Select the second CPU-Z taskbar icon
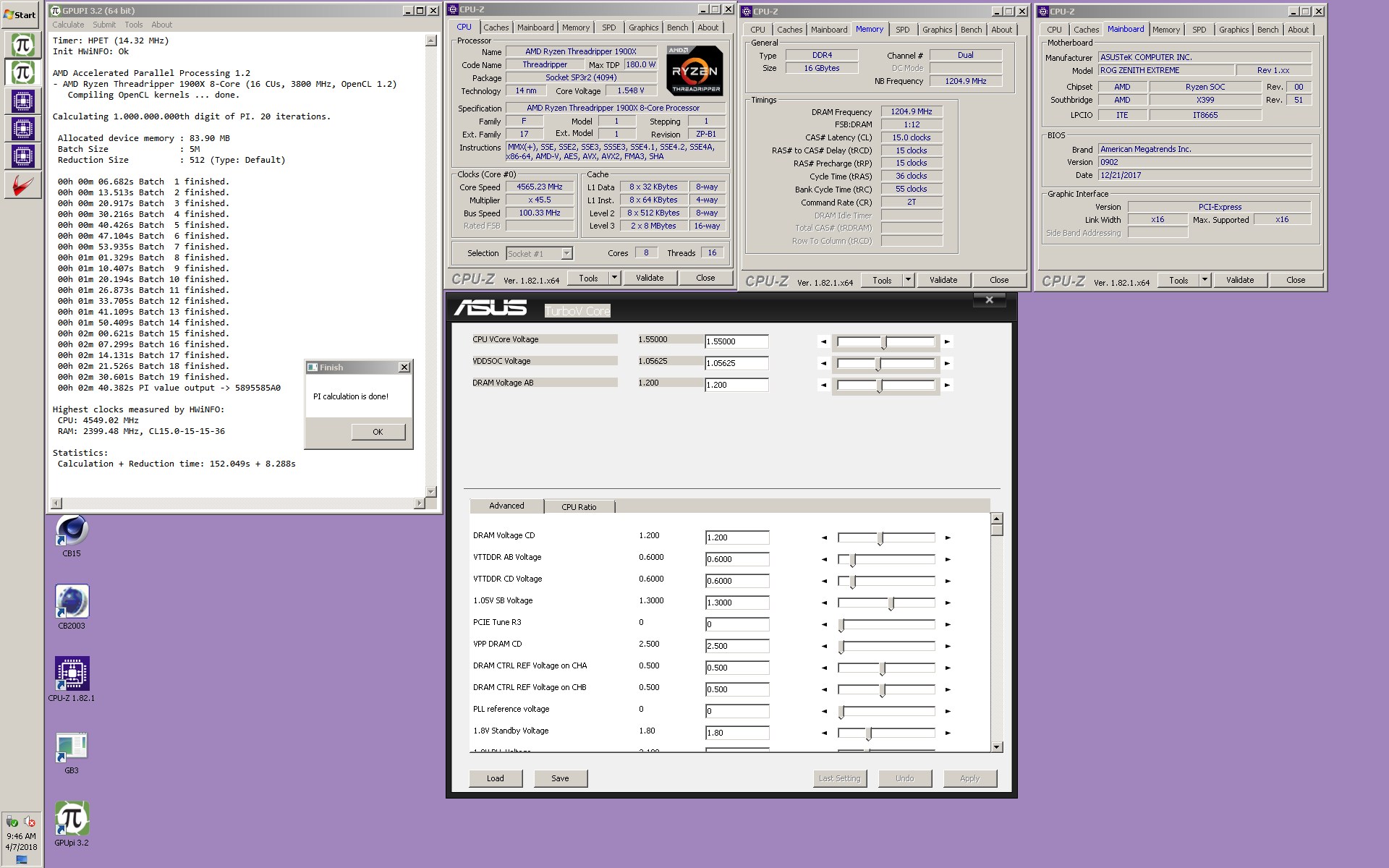This screenshot has width=1389, height=868. click(x=22, y=129)
